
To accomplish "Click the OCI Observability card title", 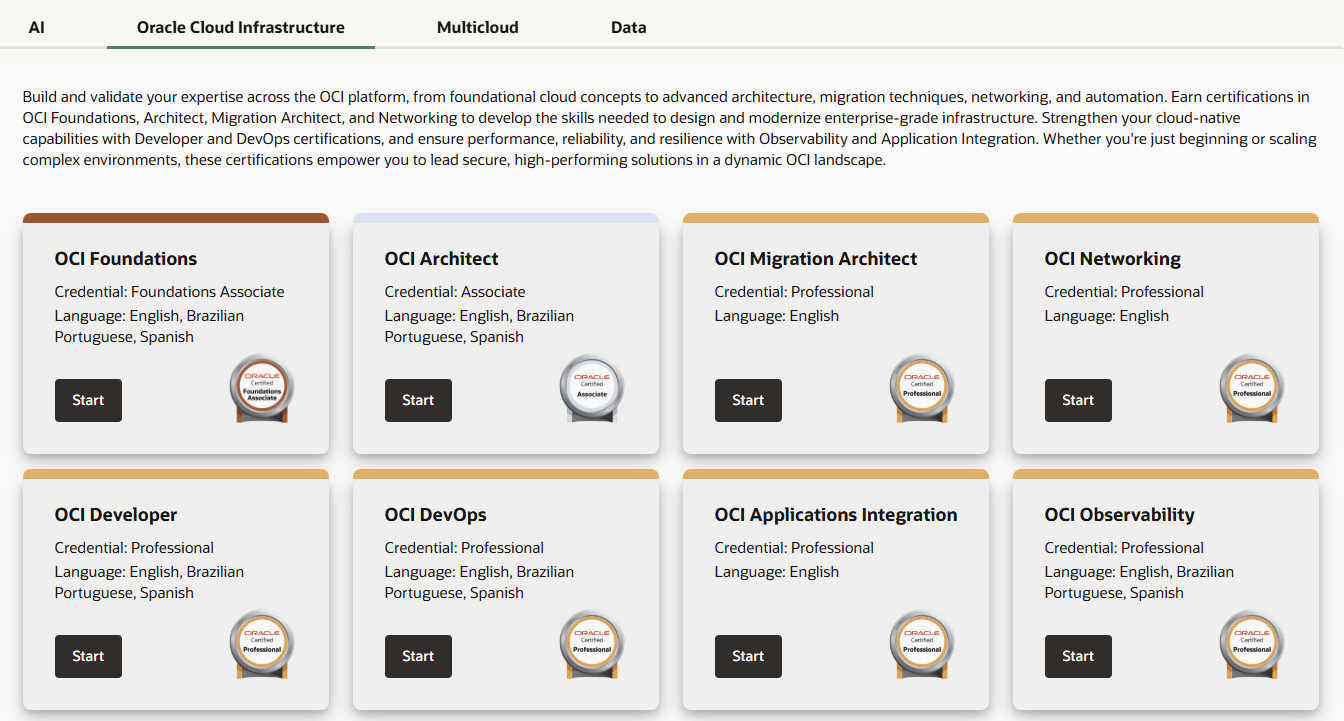I will 1120,515.
